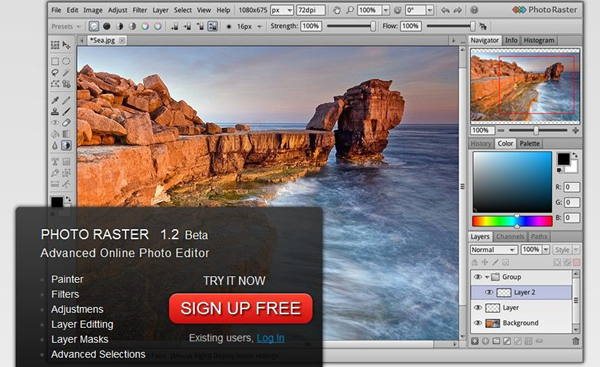The width and height of the screenshot is (600, 367).
Task: Open the Presets dropdown
Action: click(66, 26)
